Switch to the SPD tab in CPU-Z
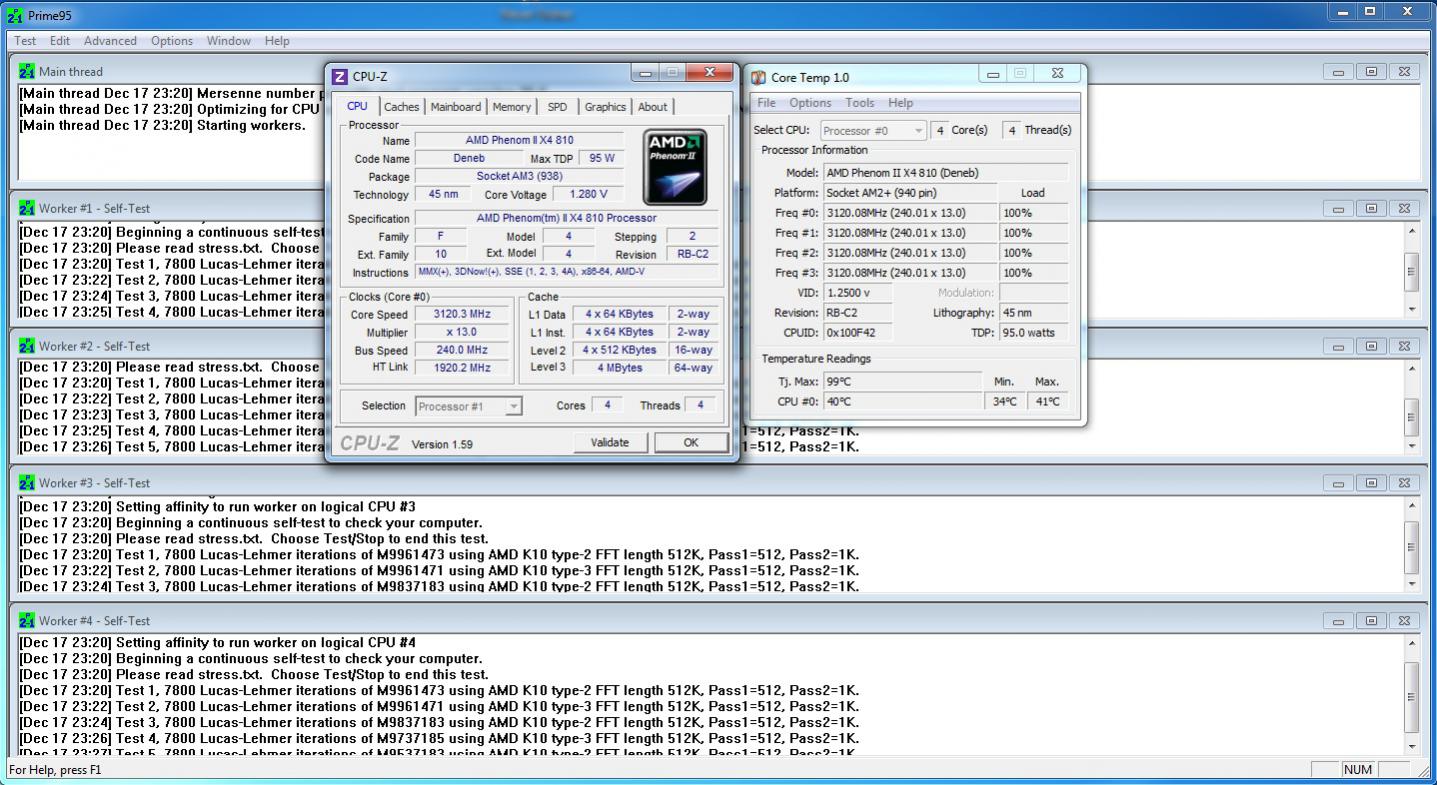1437x785 pixels. pyautogui.click(x=557, y=107)
